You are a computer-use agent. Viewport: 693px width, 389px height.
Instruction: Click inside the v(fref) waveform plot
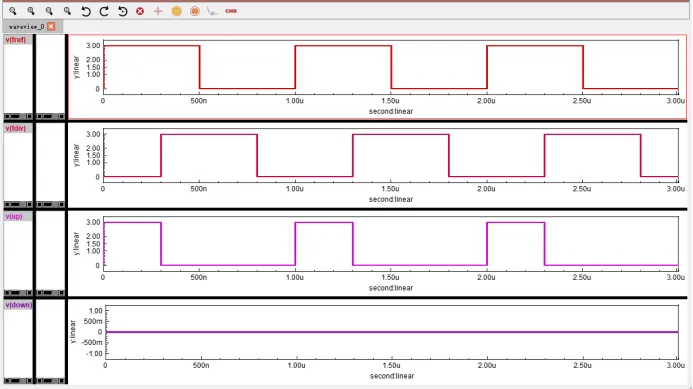391,67
